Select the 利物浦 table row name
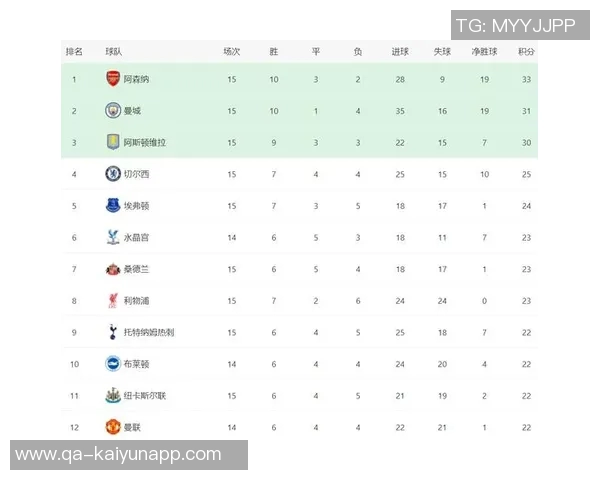Viewport: 600px width, 480px height. click(137, 300)
